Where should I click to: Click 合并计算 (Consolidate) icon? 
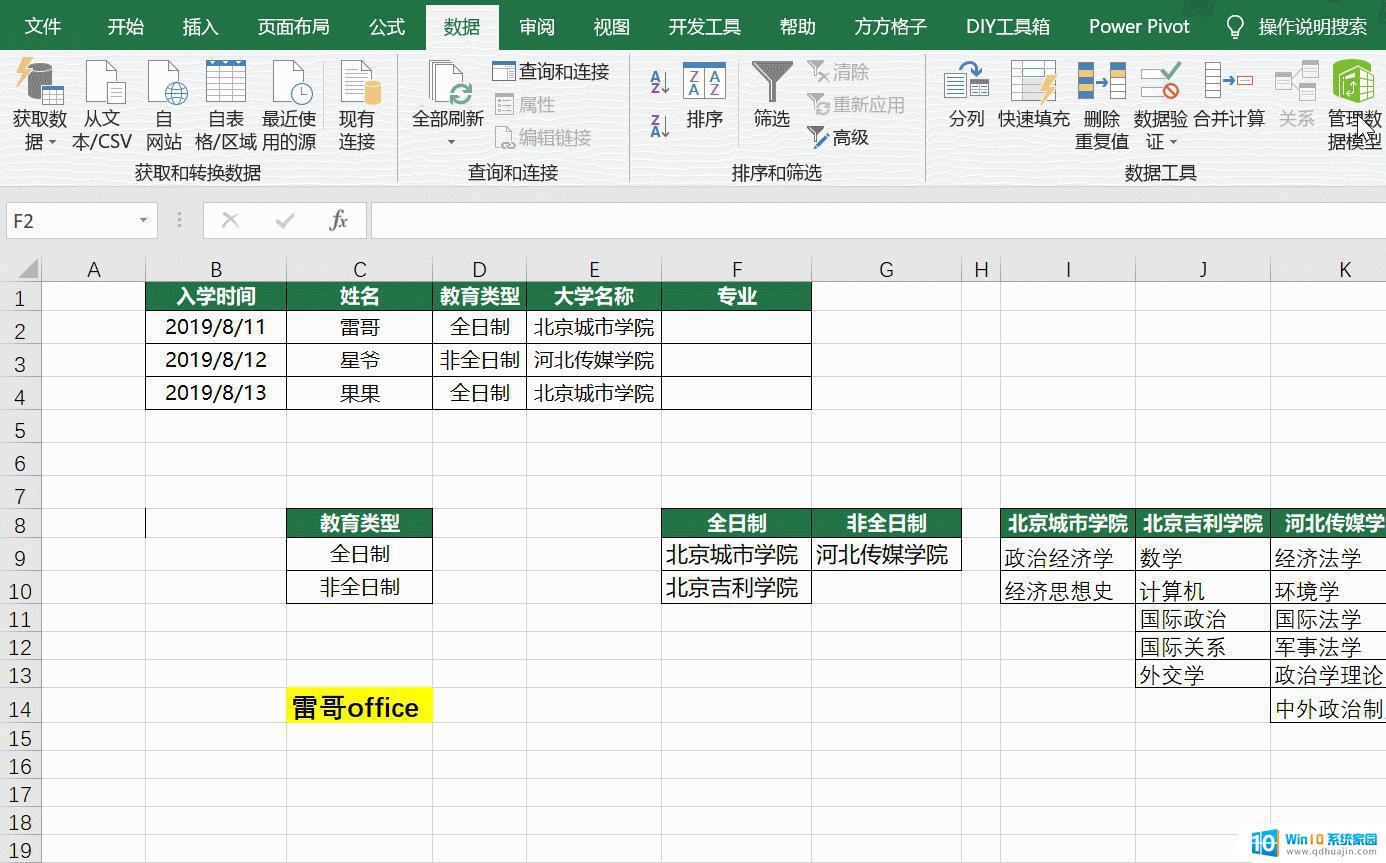1229,82
